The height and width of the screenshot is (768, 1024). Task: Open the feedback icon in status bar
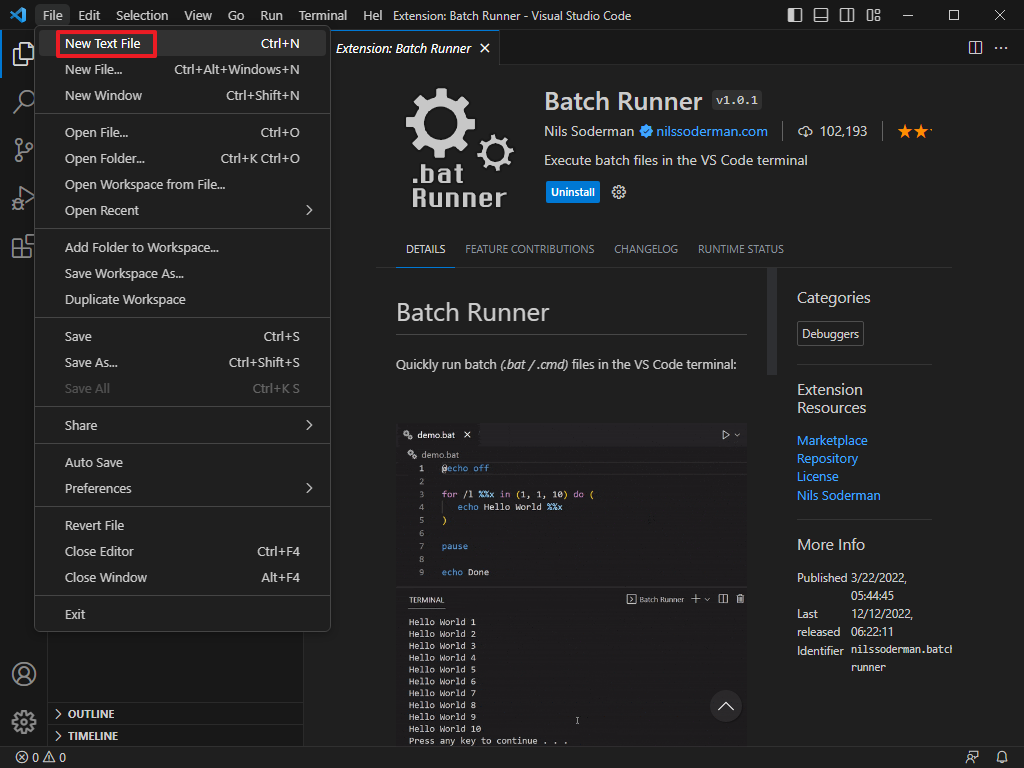[x=972, y=758]
